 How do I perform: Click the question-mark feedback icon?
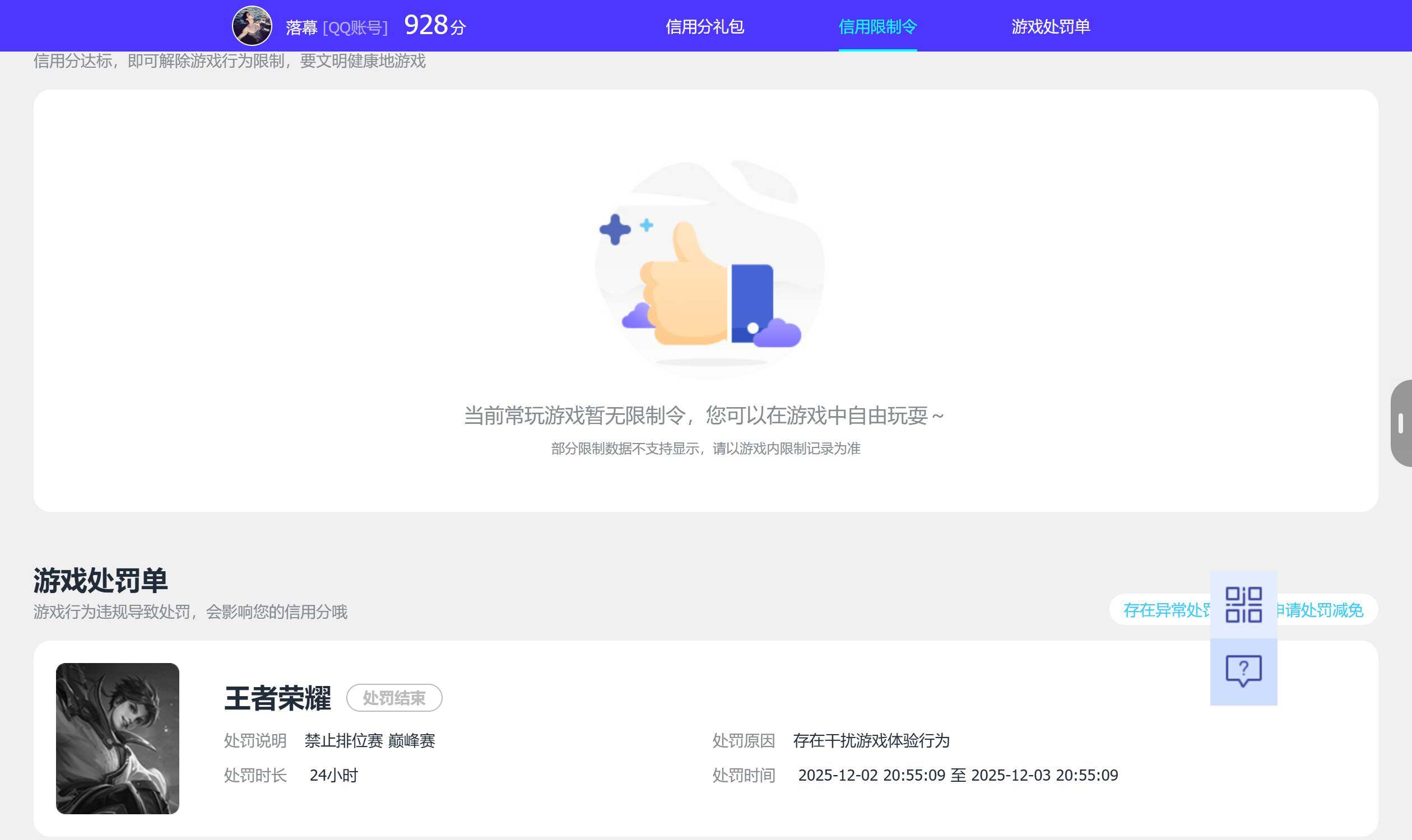click(x=1243, y=671)
